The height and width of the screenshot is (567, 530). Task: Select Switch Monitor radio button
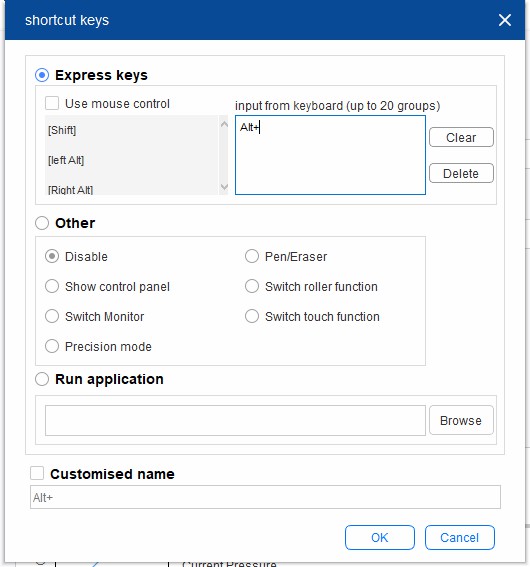click(52, 316)
